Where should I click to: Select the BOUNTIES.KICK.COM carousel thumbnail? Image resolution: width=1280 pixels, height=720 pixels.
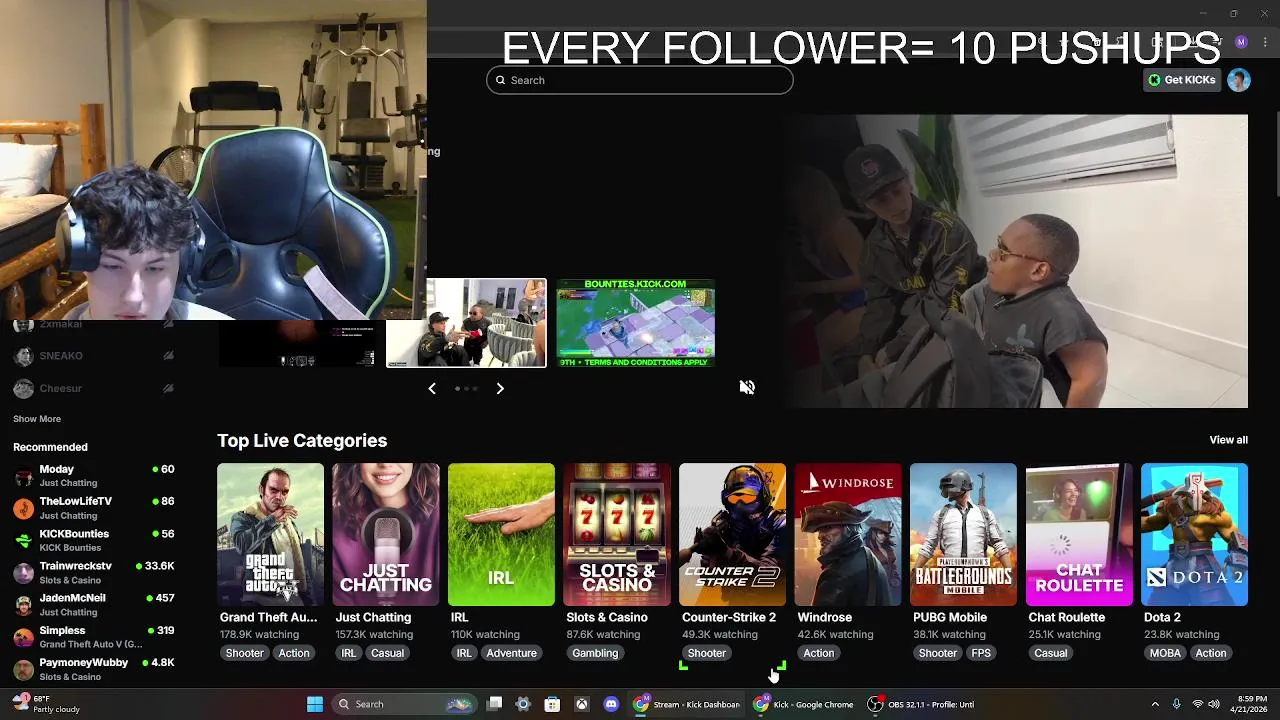636,323
